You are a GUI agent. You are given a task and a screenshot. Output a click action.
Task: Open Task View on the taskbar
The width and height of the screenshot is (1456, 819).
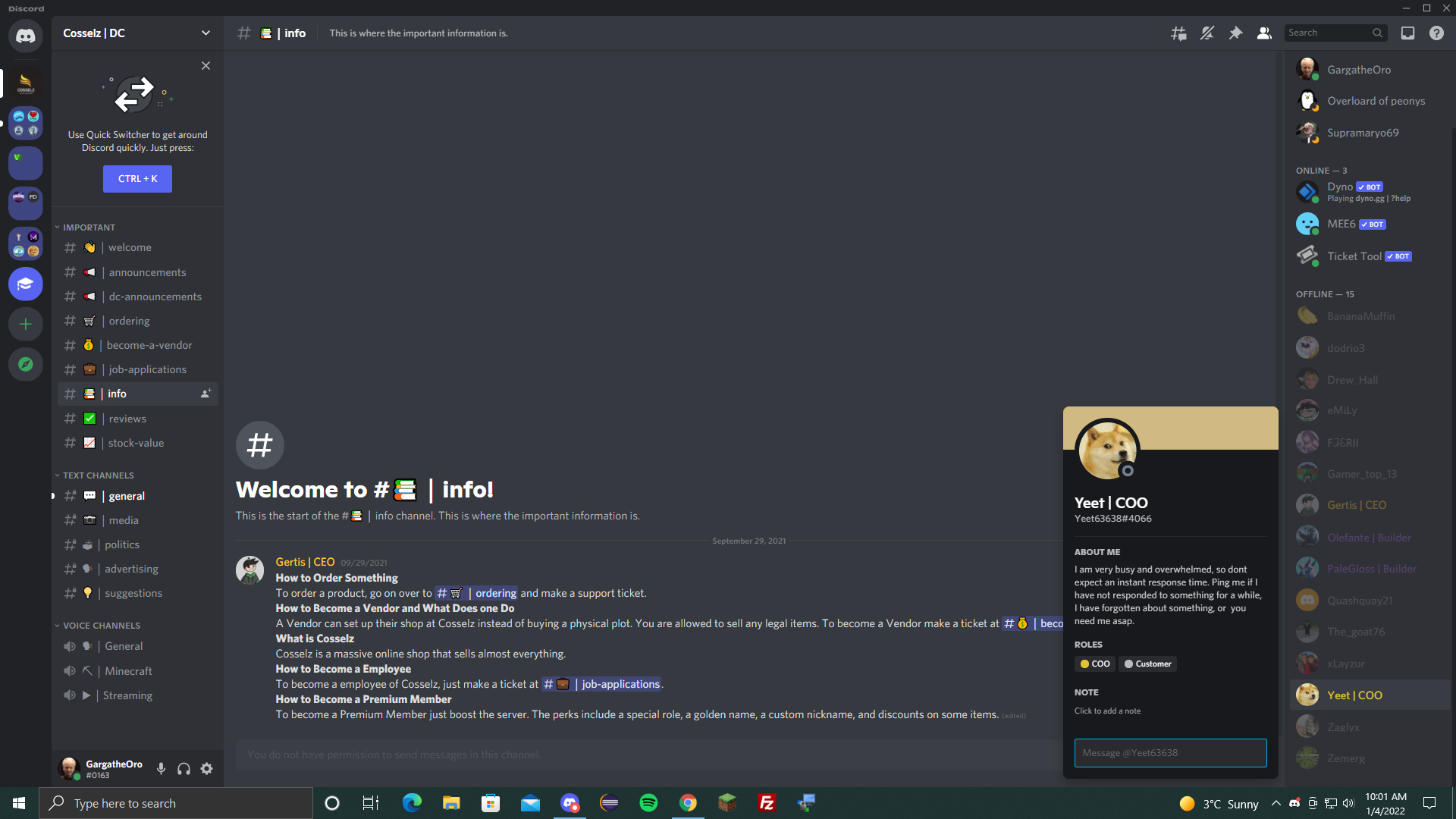370,803
